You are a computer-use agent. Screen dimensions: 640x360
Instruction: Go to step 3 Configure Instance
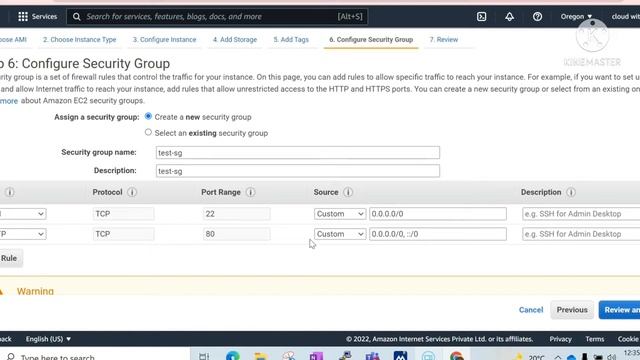(x=164, y=40)
